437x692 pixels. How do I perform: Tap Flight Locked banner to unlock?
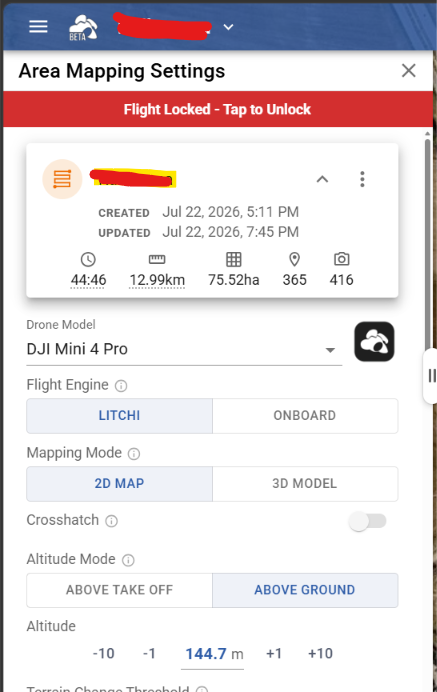point(218,109)
